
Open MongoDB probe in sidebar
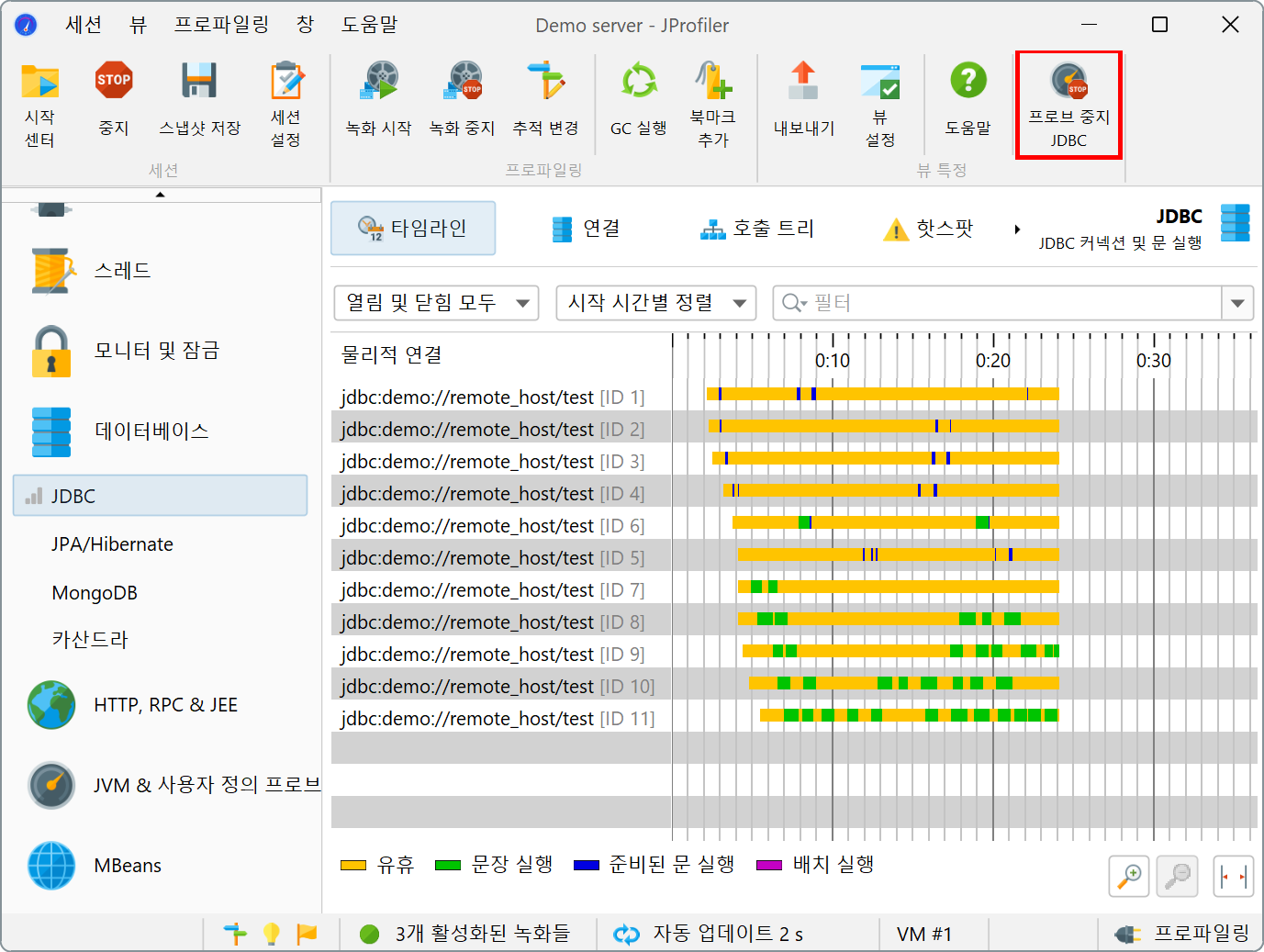pos(95,593)
